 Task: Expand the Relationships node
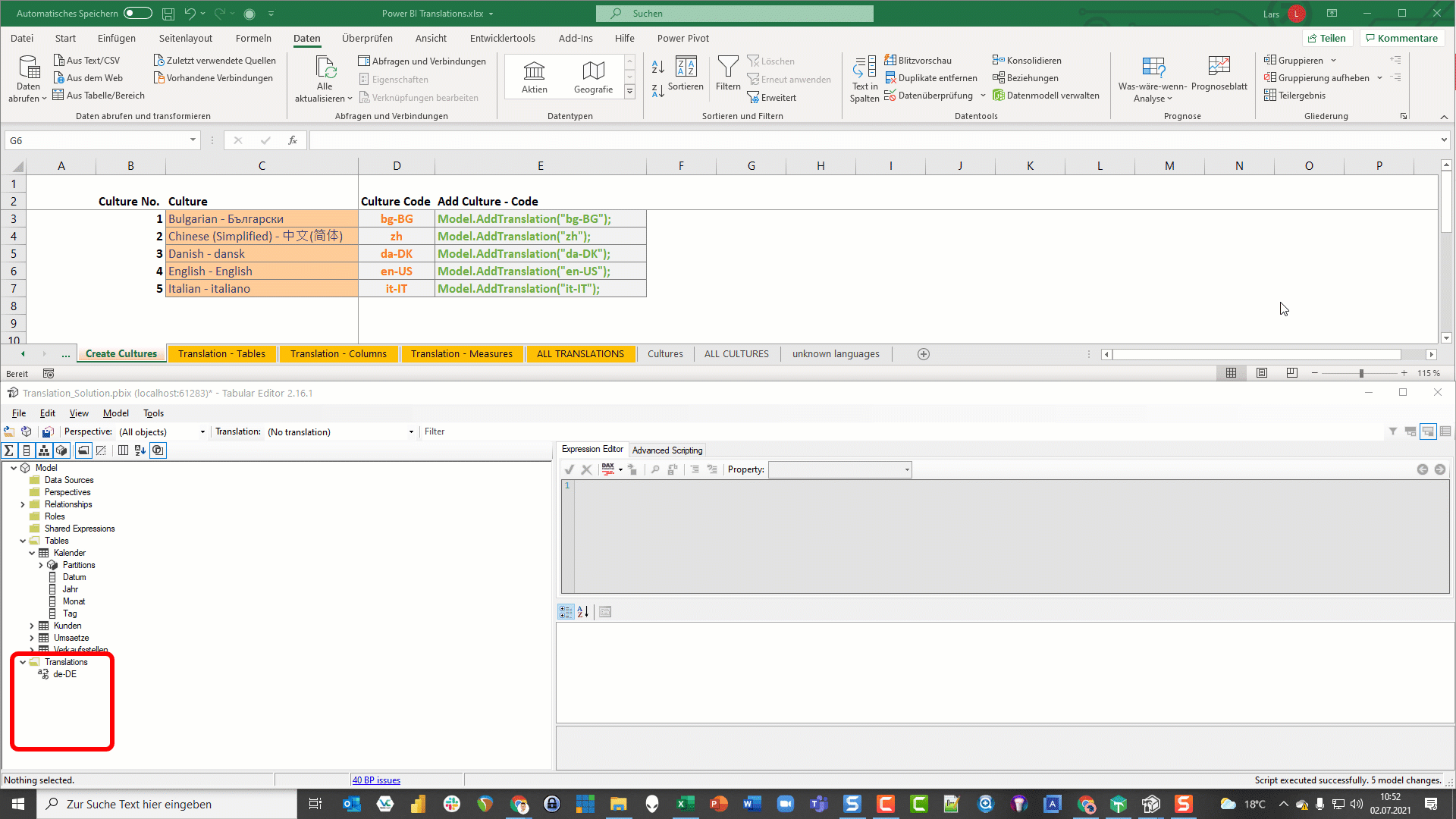coord(23,504)
